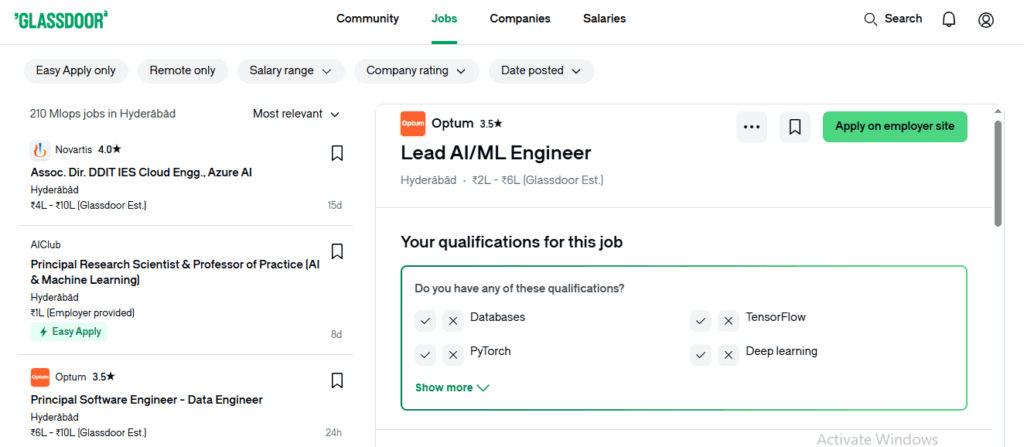Expand the Salary range filter
This screenshot has width=1024, height=447.
290,71
